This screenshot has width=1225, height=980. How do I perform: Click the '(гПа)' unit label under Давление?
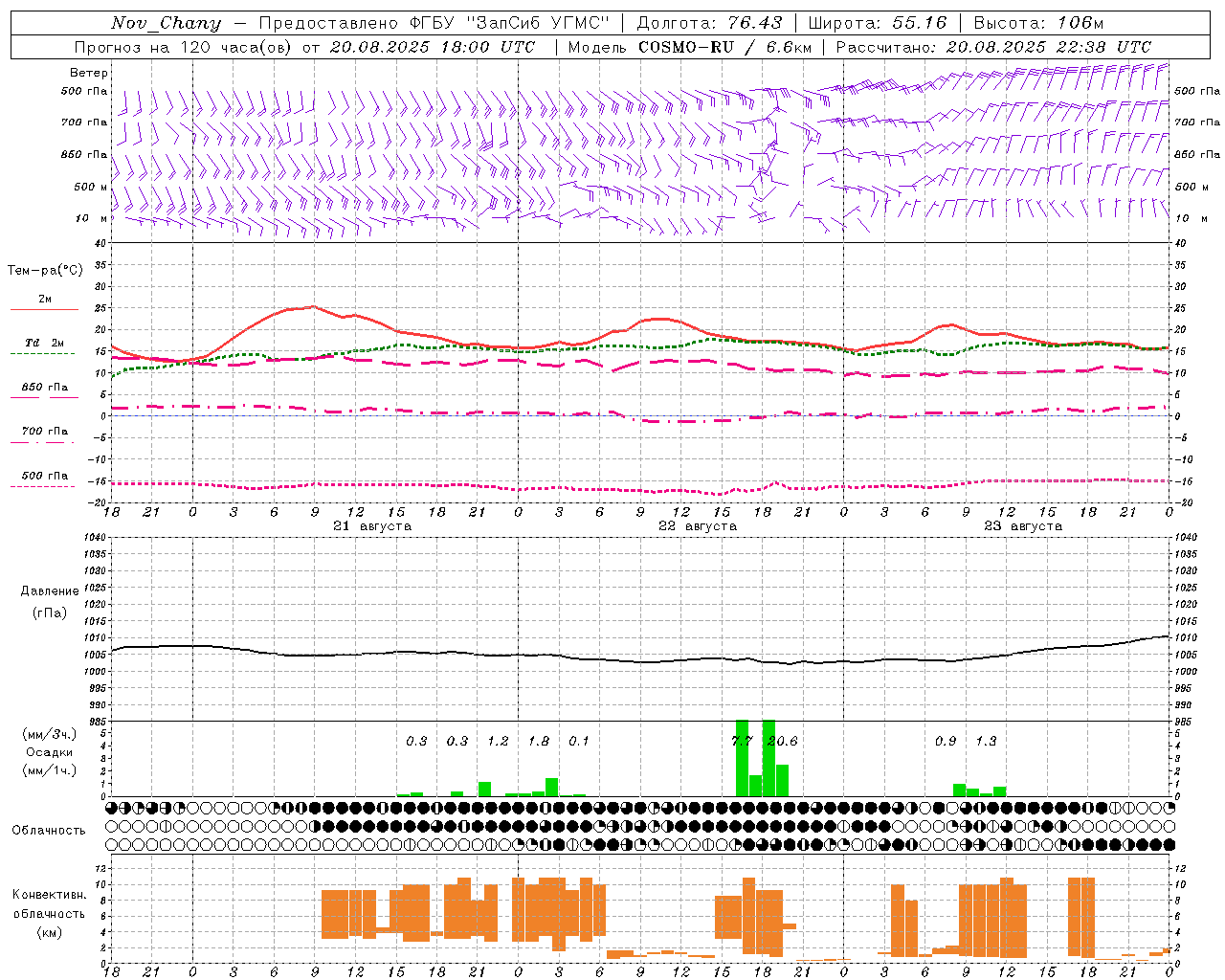pyautogui.click(x=50, y=613)
